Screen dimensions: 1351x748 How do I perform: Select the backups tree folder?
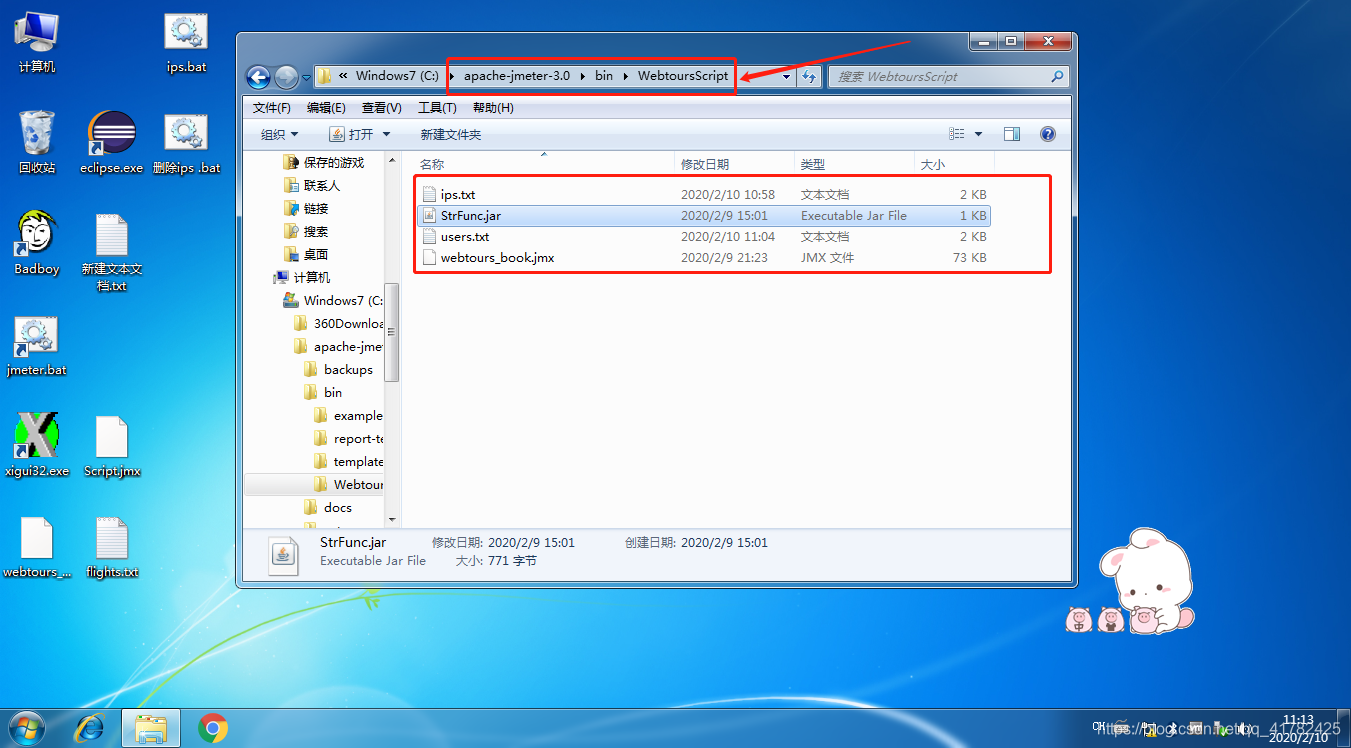pyautogui.click(x=348, y=369)
